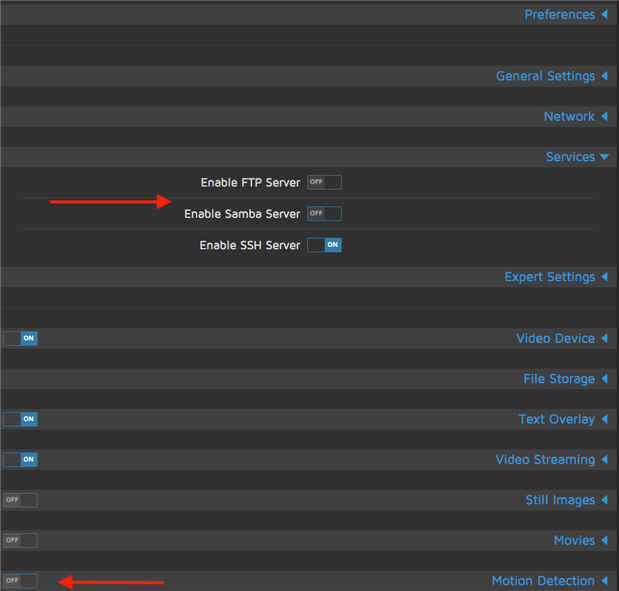Collapse the Services section arrow
The height and width of the screenshot is (591, 619).
[604, 157]
